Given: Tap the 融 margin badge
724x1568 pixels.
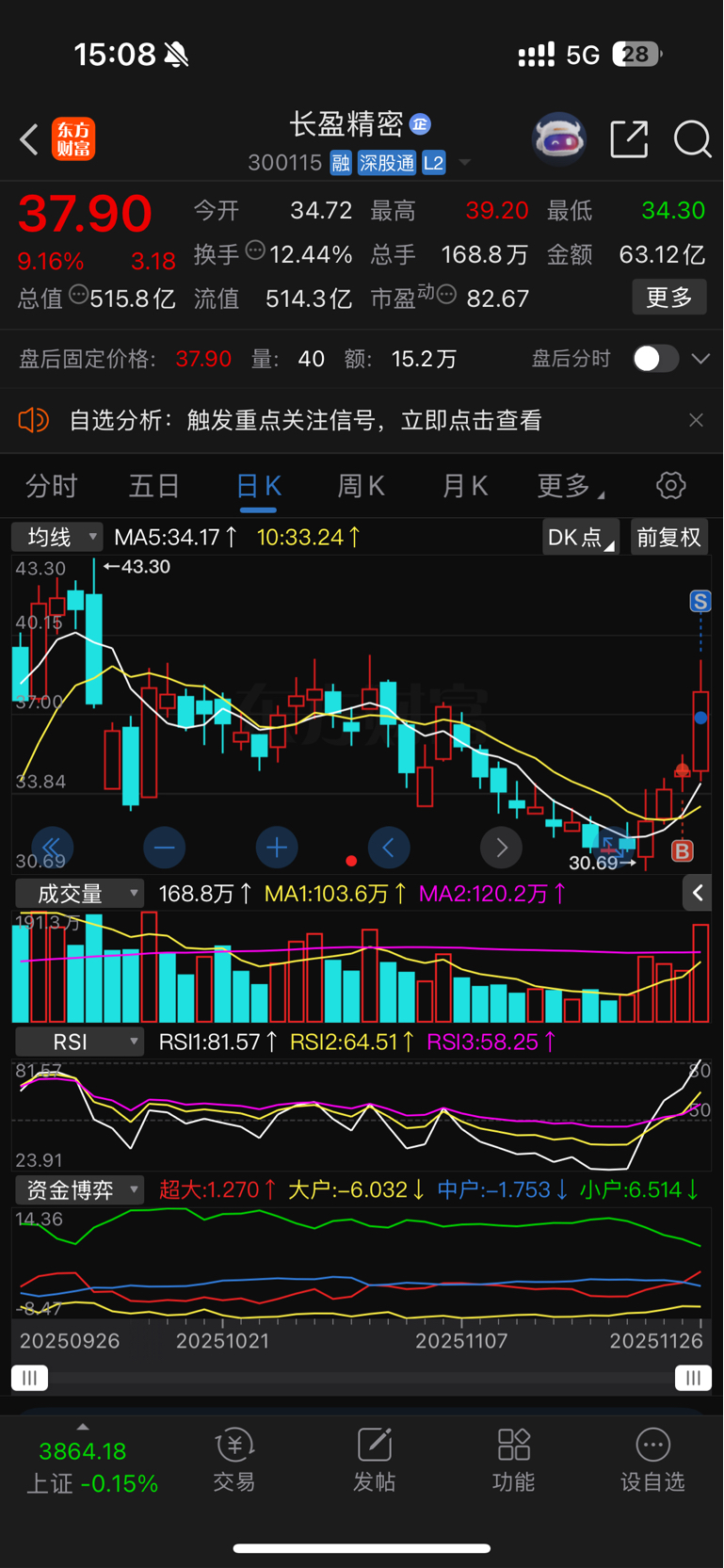Looking at the screenshot, I should pos(341,163).
